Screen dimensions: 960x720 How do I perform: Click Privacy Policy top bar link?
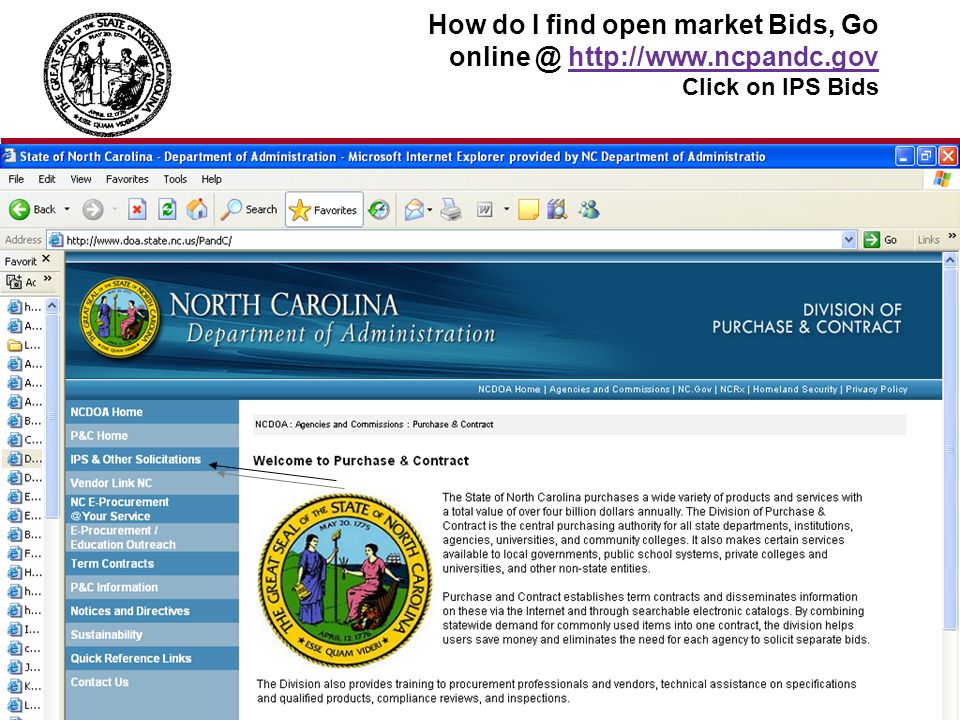[x=876, y=389]
